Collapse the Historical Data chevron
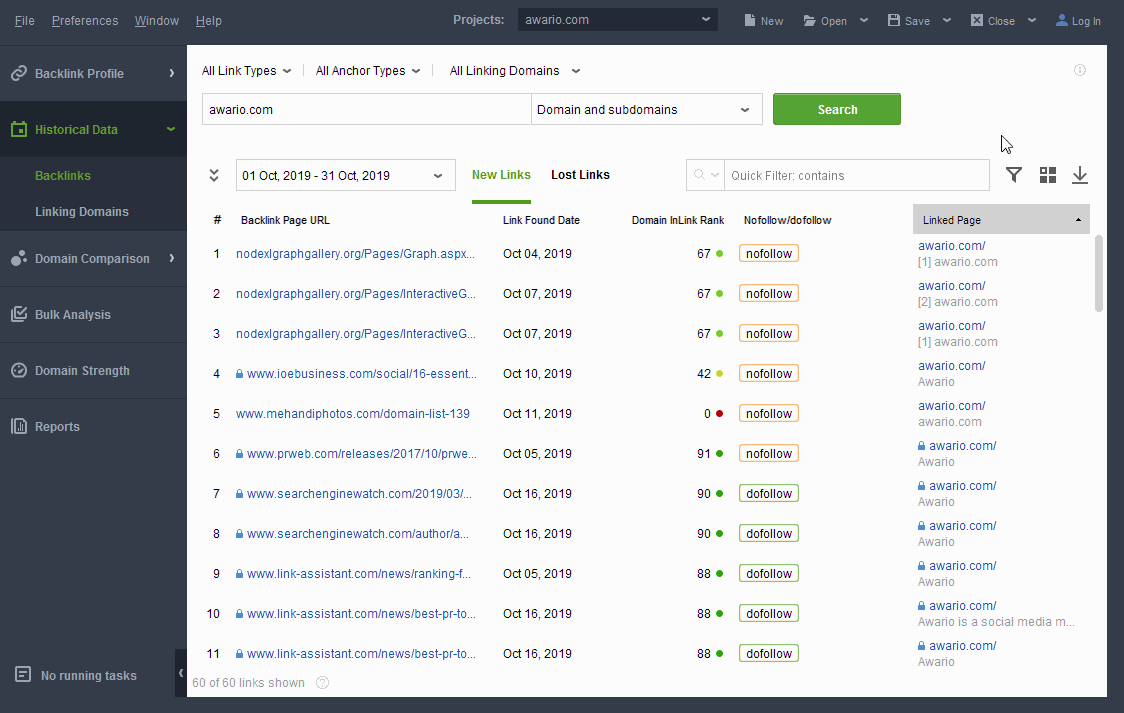 [x=171, y=129]
